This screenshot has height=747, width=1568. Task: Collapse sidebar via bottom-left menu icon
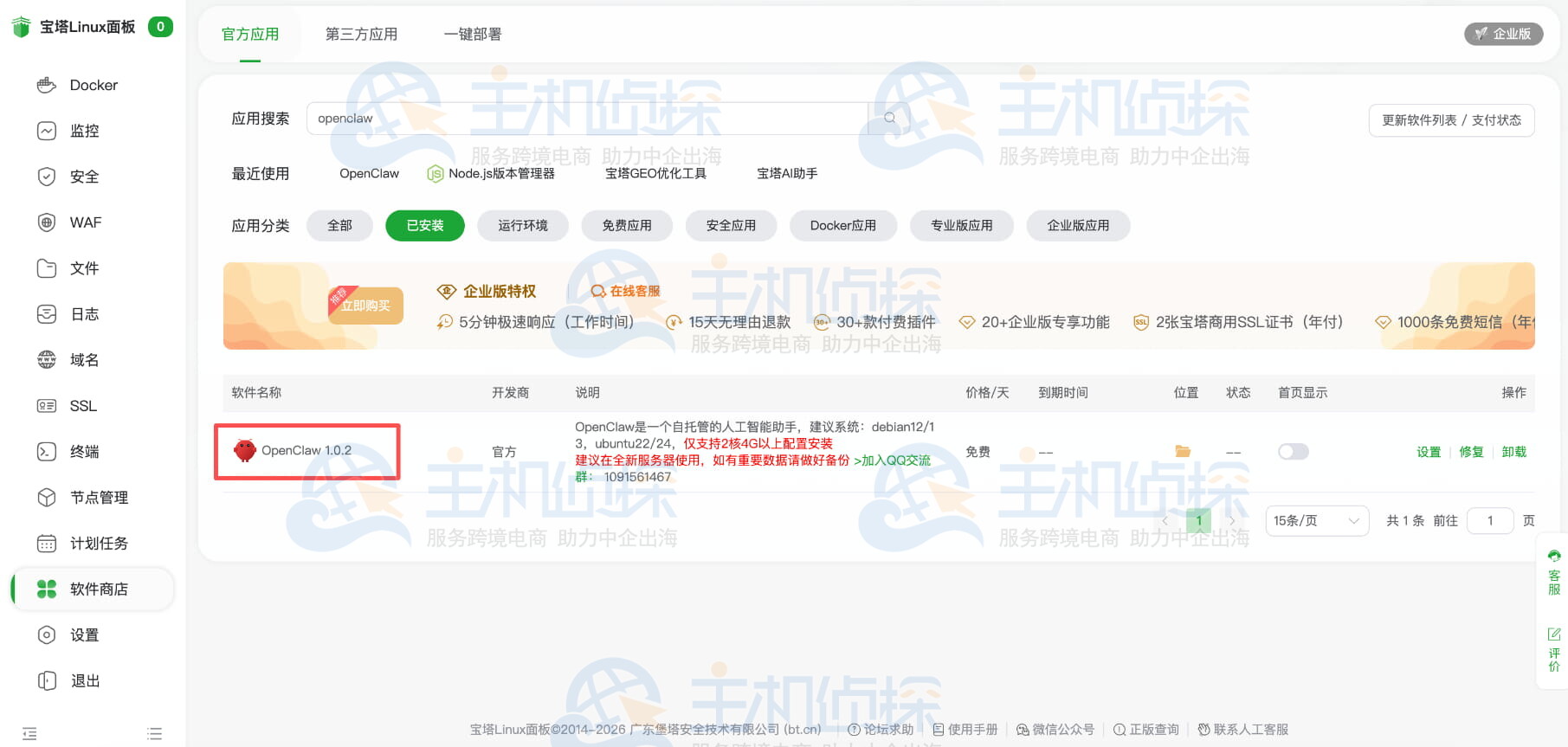tap(29, 734)
